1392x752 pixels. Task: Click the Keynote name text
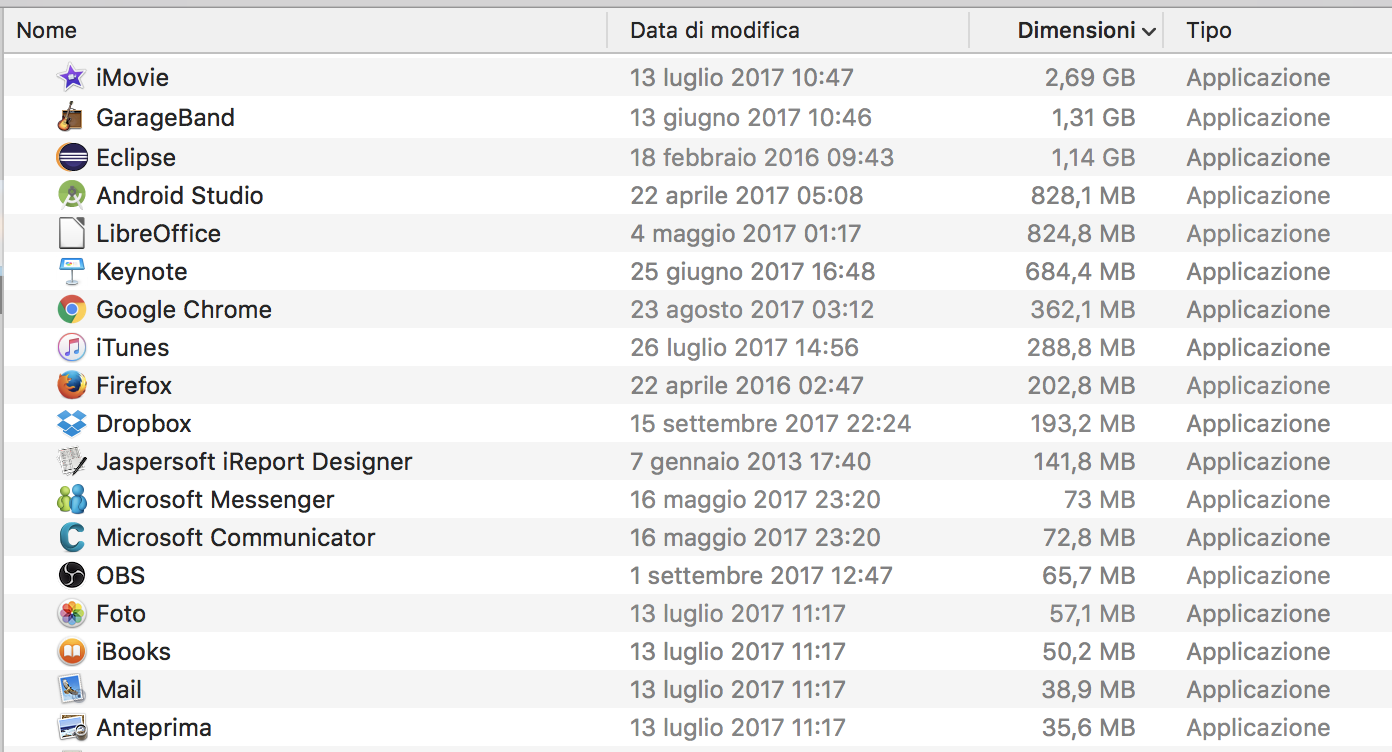point(142,271)
